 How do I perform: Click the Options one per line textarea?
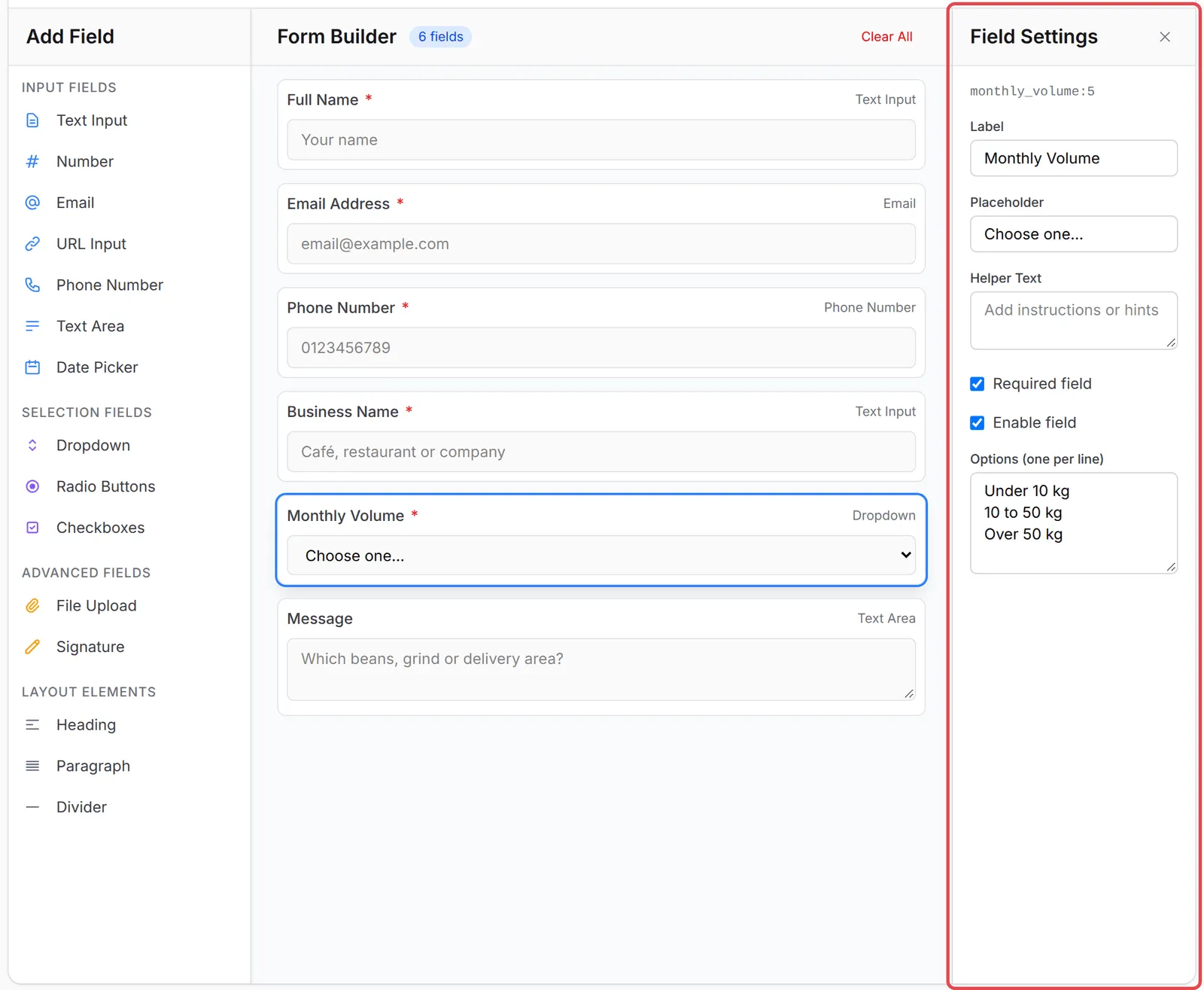coord(1074,523)
